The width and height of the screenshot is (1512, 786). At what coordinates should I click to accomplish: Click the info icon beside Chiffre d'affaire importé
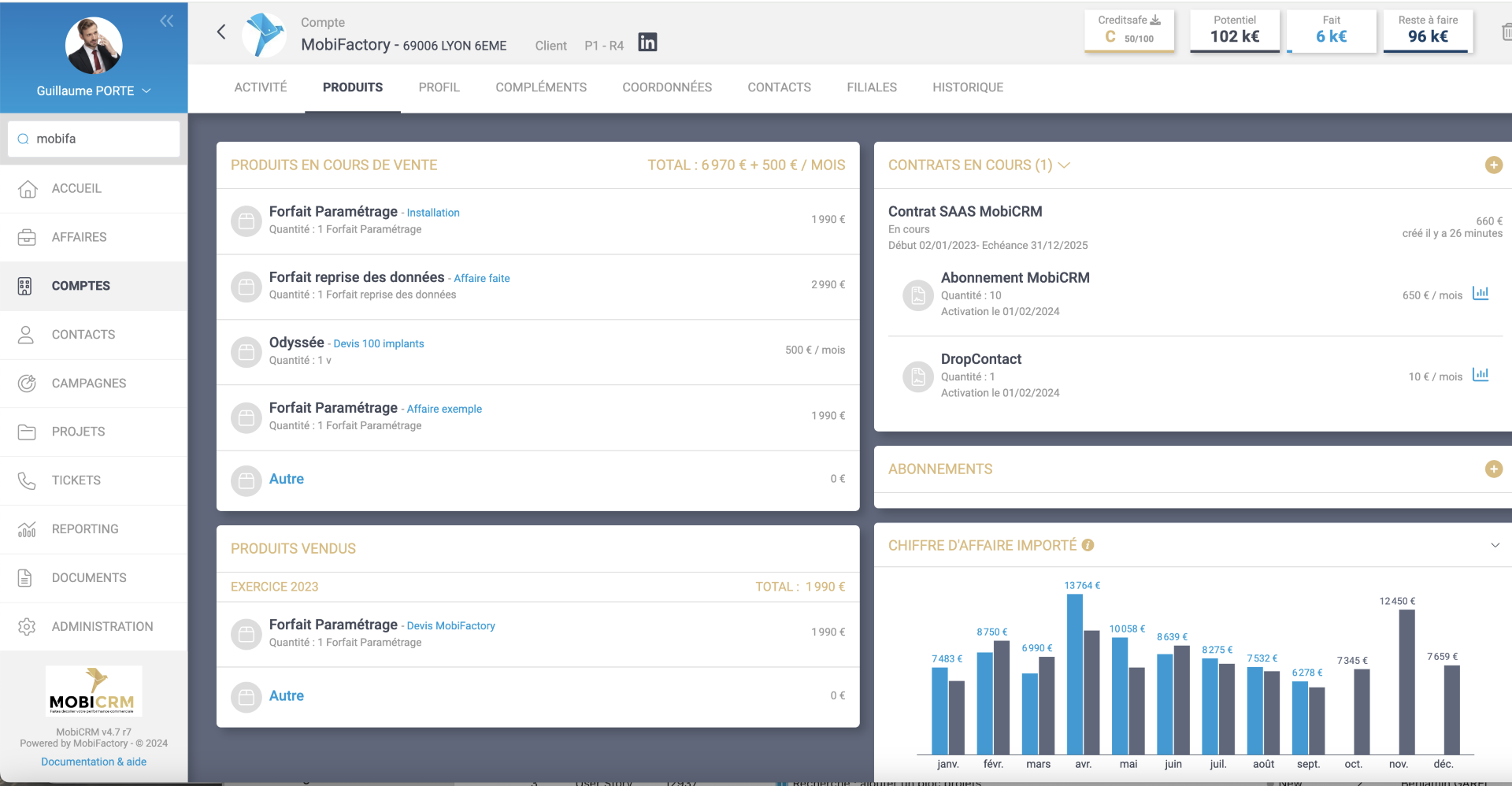pyautogui.click(x=1088, y=545)
